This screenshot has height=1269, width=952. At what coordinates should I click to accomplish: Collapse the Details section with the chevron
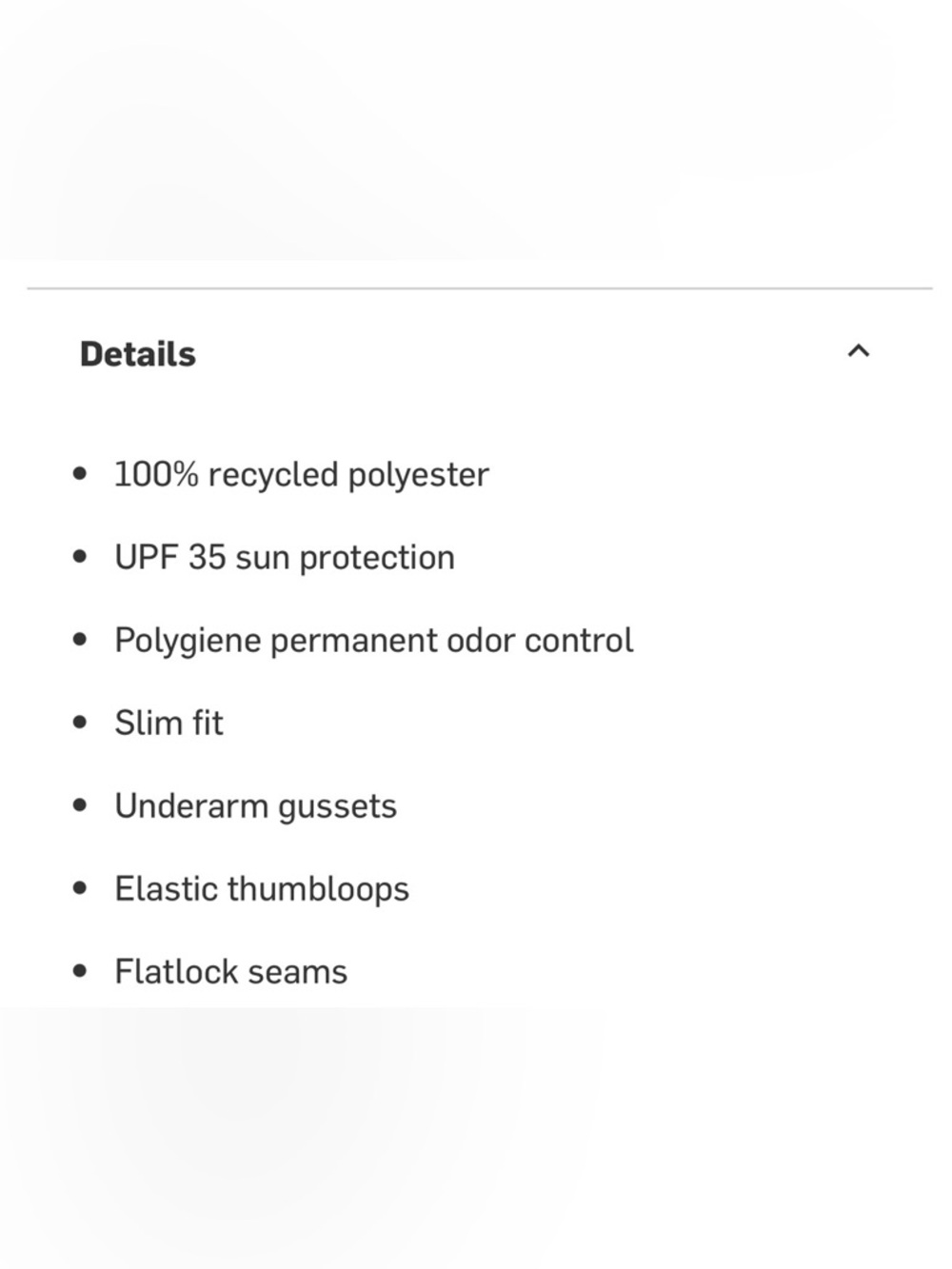(x=858, y=351)
